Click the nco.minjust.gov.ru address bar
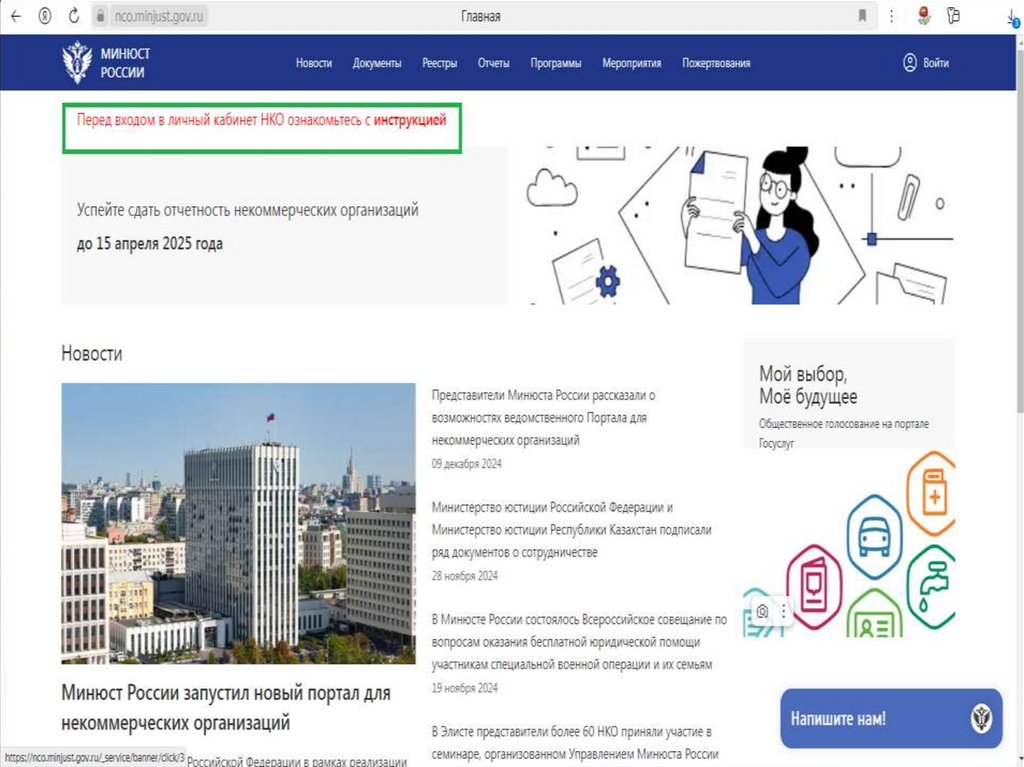The image size is (1024, 767). 159,16
